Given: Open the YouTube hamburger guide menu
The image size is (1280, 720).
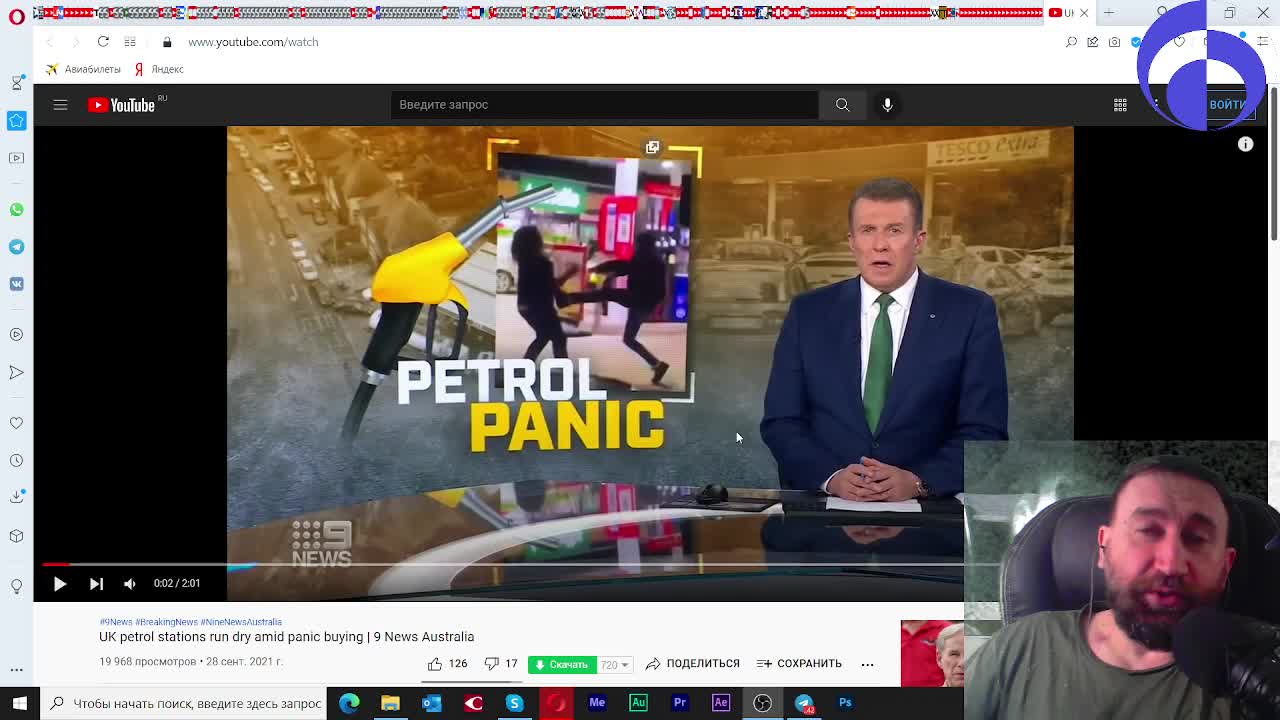Looking at the screenshot, I should (60, 105).
